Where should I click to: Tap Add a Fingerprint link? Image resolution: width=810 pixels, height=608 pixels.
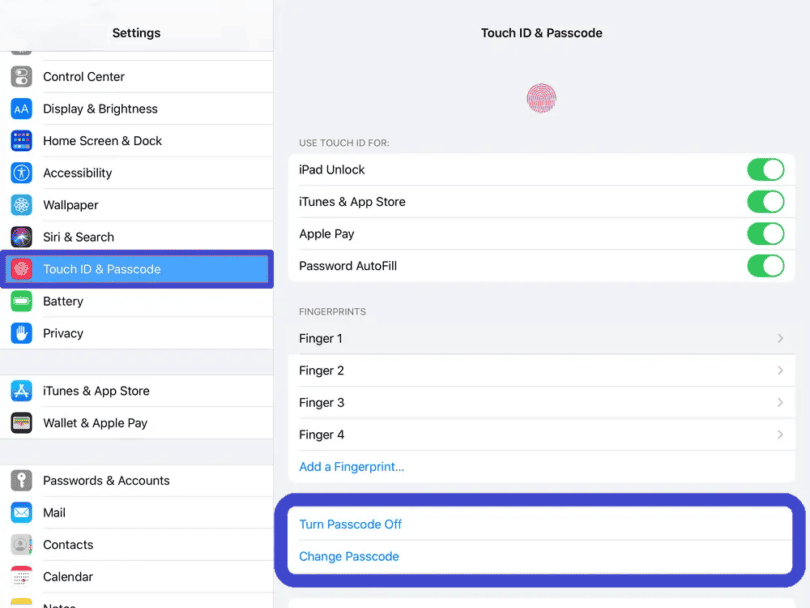pyautogui.click(x=351, y=467)
